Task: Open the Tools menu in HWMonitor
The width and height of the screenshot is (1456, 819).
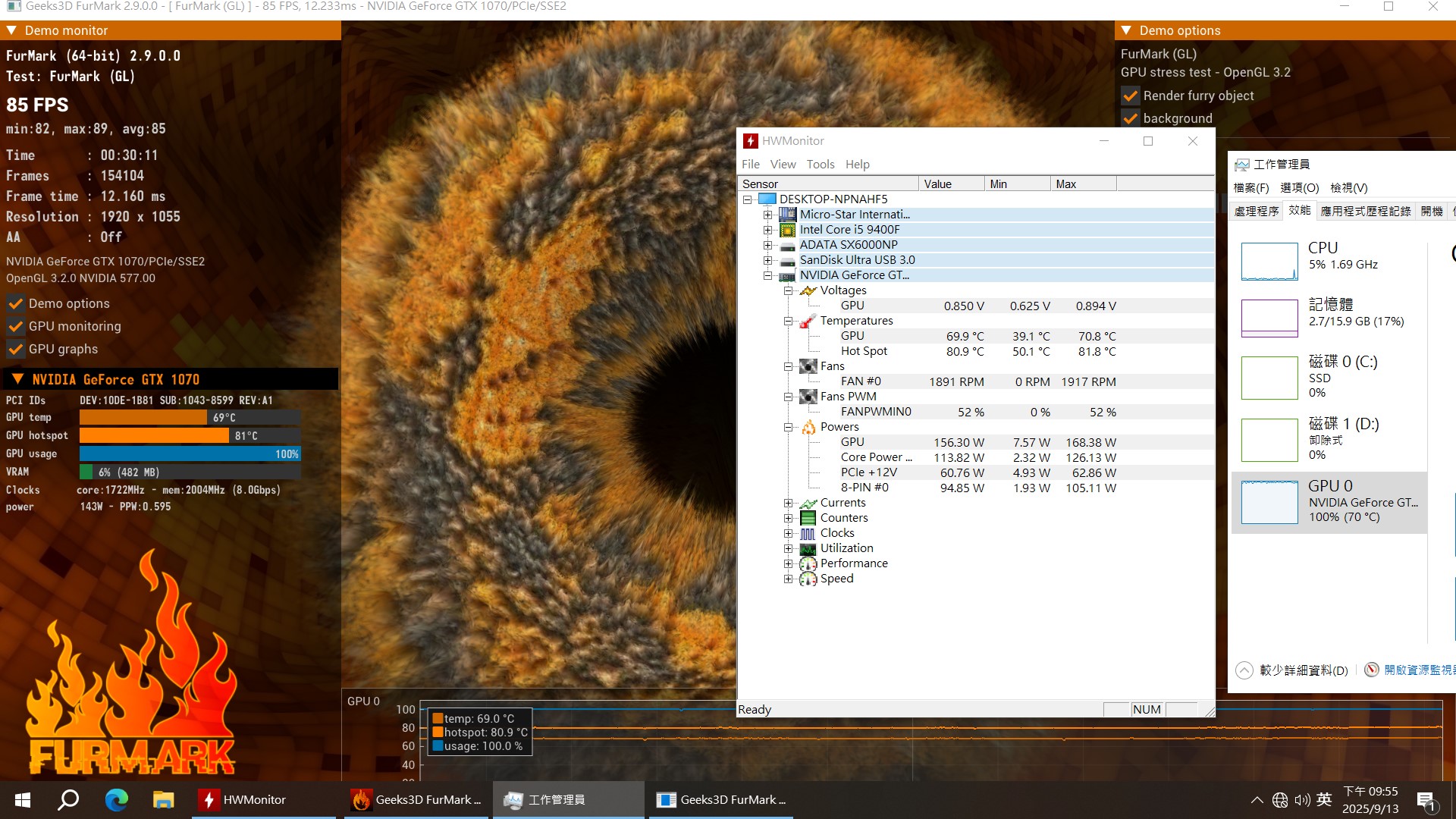Action: (821, 165)
